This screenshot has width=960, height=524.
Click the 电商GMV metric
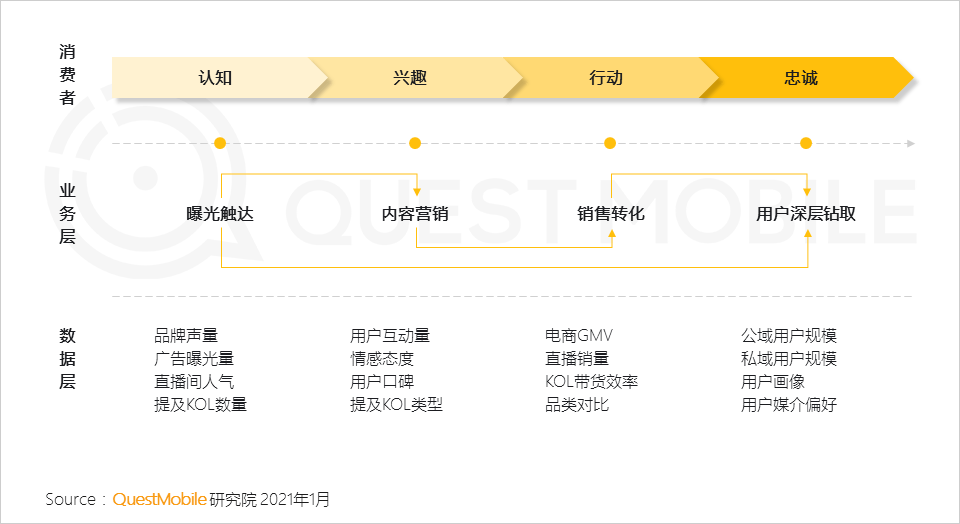579,335
